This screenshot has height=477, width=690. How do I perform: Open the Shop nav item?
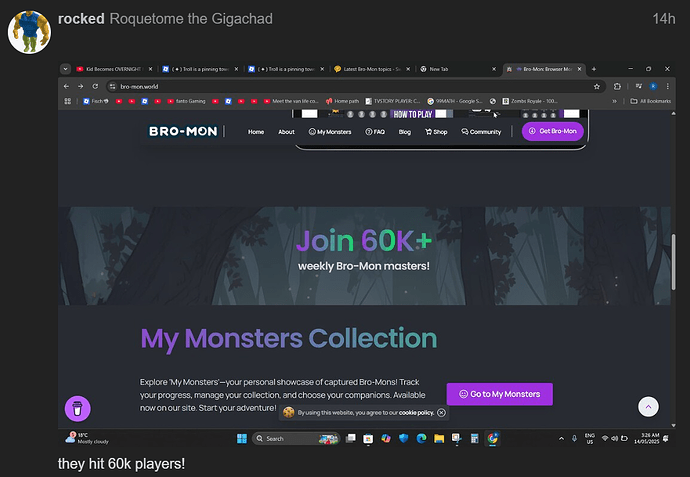(x=436, y=132)
